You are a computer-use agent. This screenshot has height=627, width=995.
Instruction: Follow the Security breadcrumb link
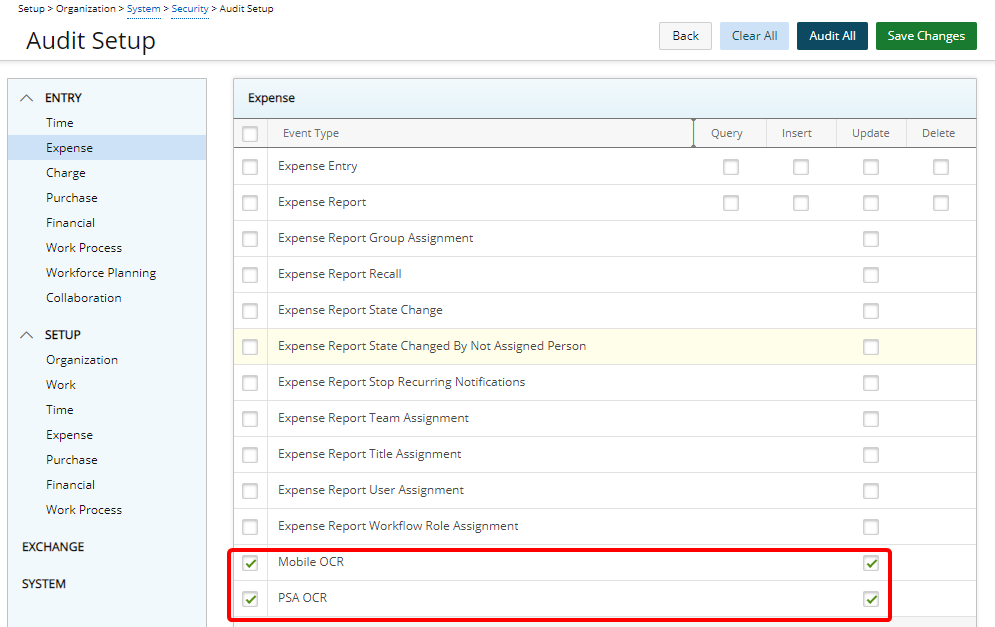(x=190, y=9)
